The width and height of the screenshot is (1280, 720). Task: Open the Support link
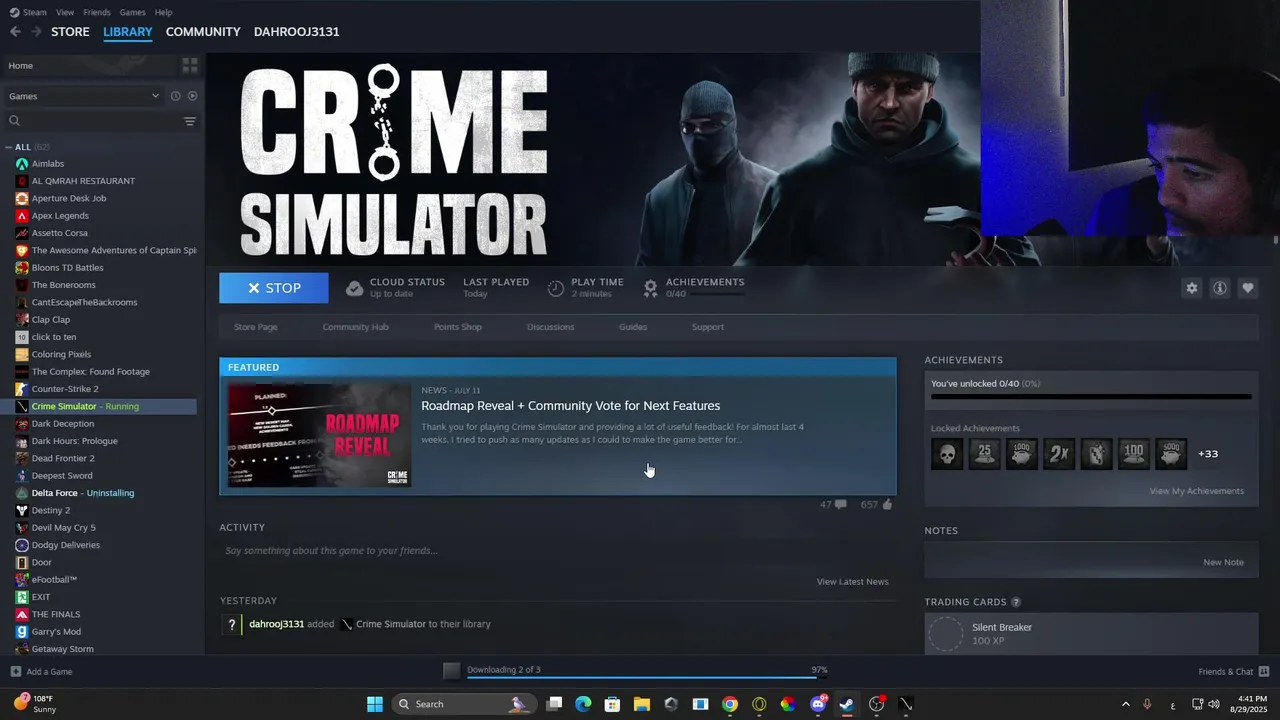pos(708,327)
